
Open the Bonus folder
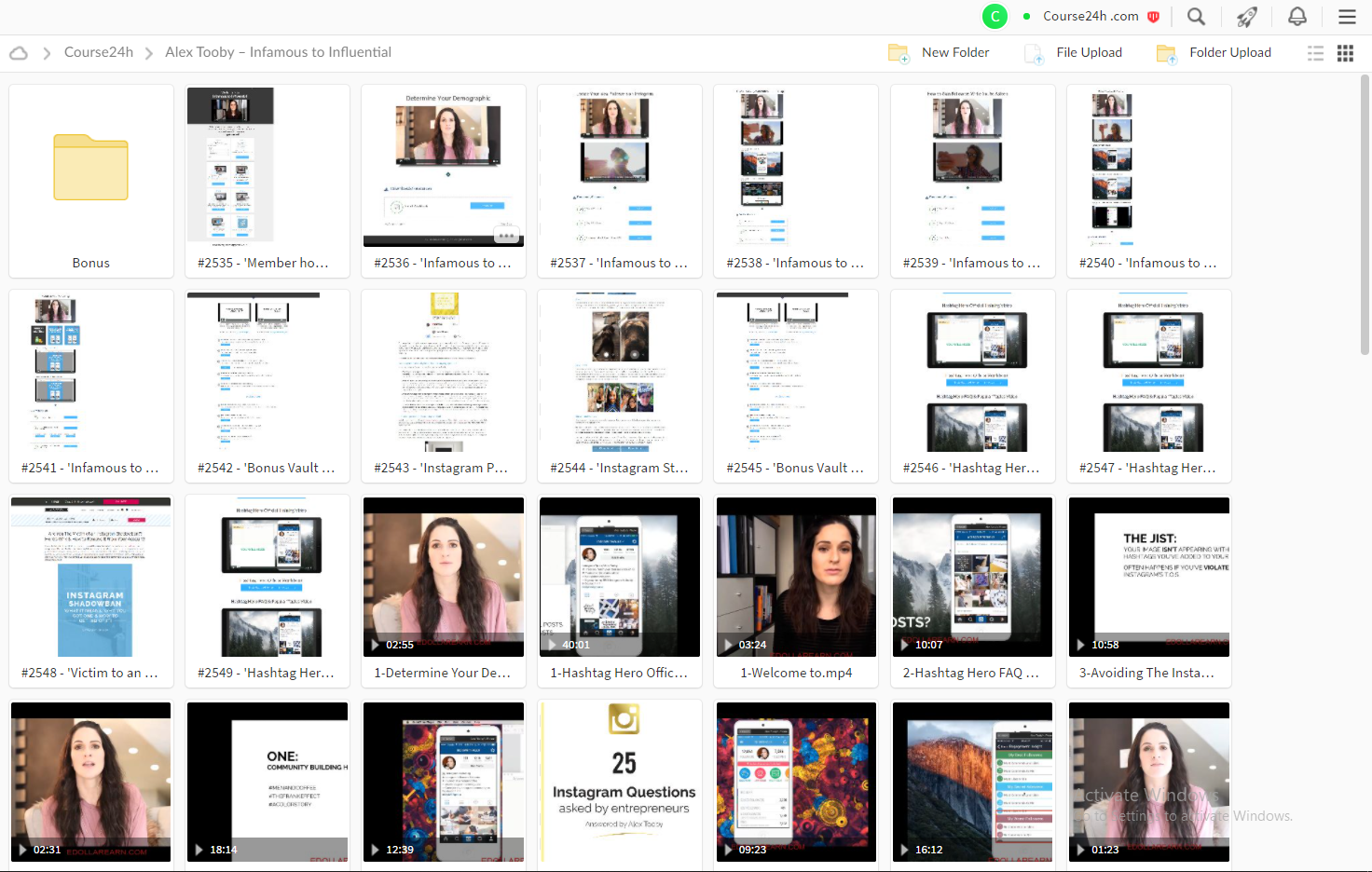tap(91, 181)
